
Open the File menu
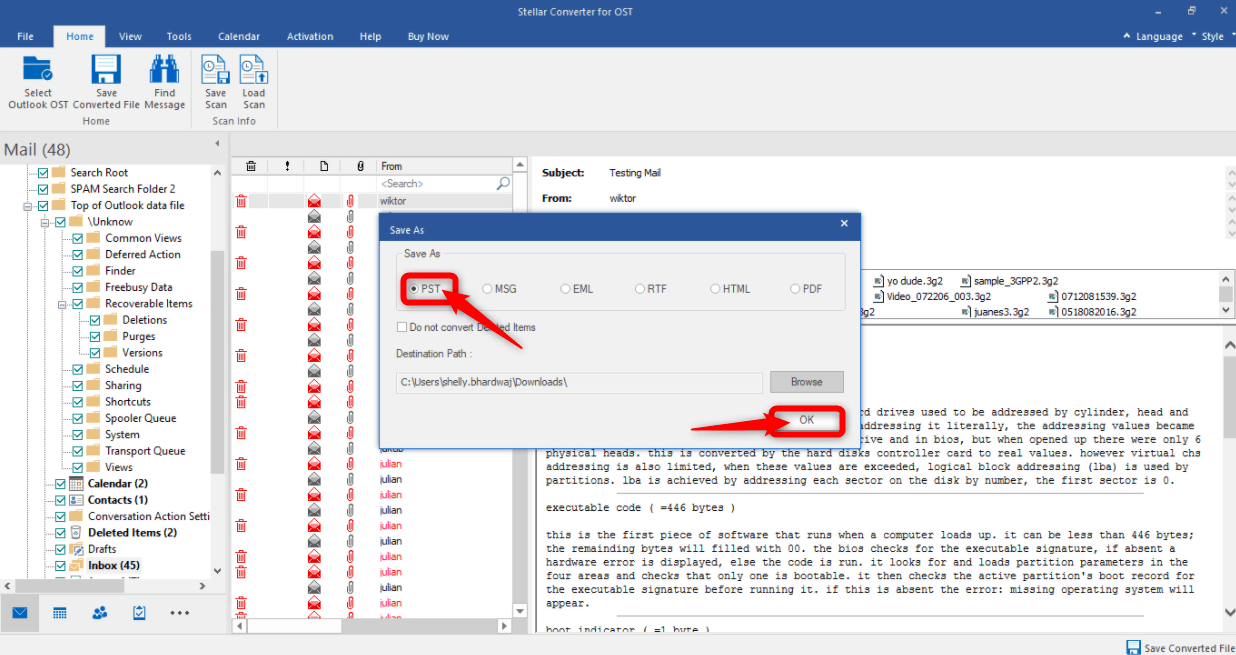(x=25, y=37)
